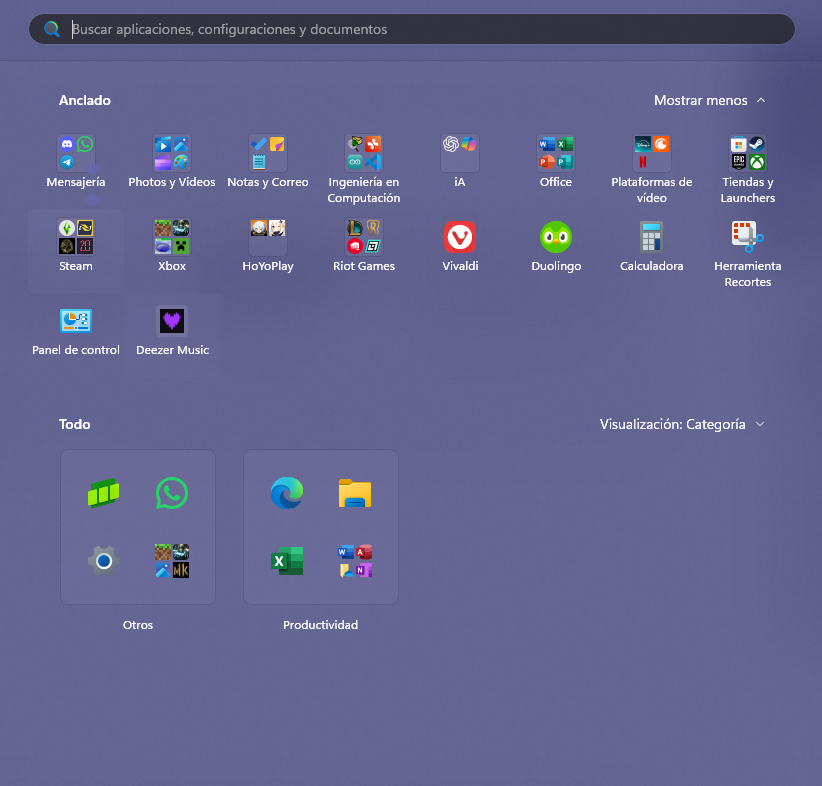The height and width of the screenshot is (786, 822).
Task: Open the Notas y Correo folder
Action: pos(268,153)
